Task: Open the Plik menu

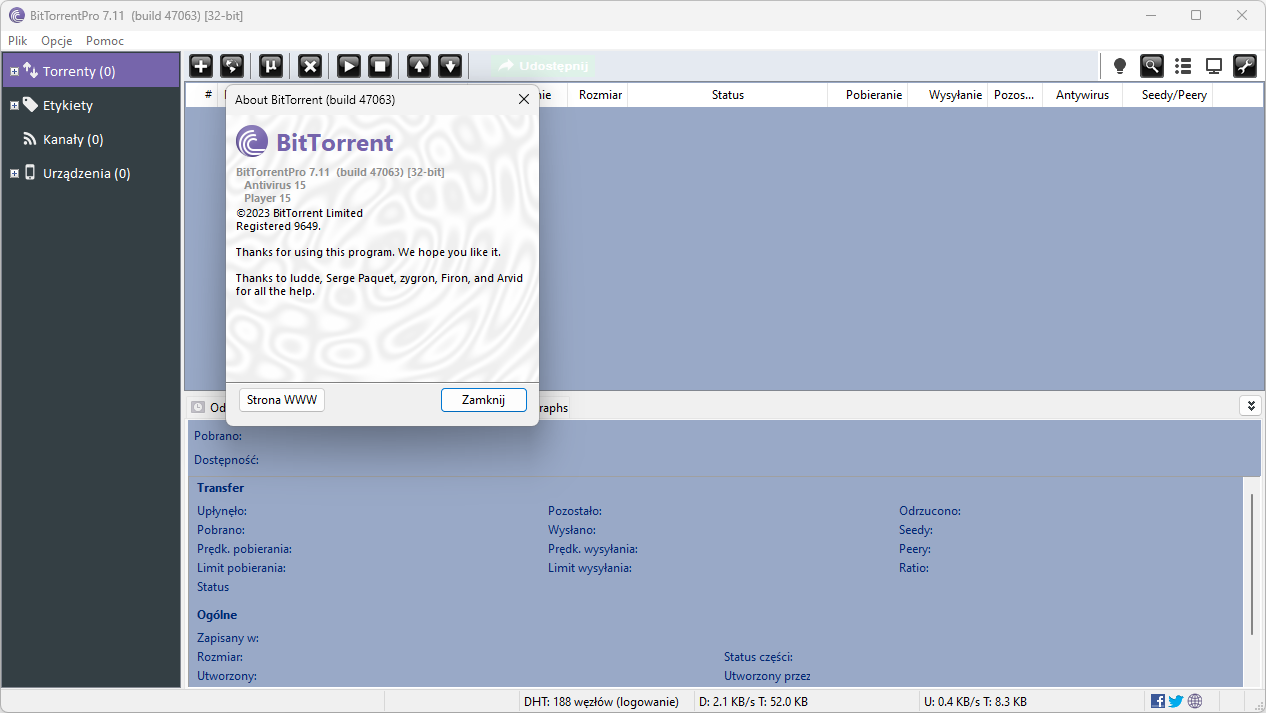Action: (x=18, y=41)
